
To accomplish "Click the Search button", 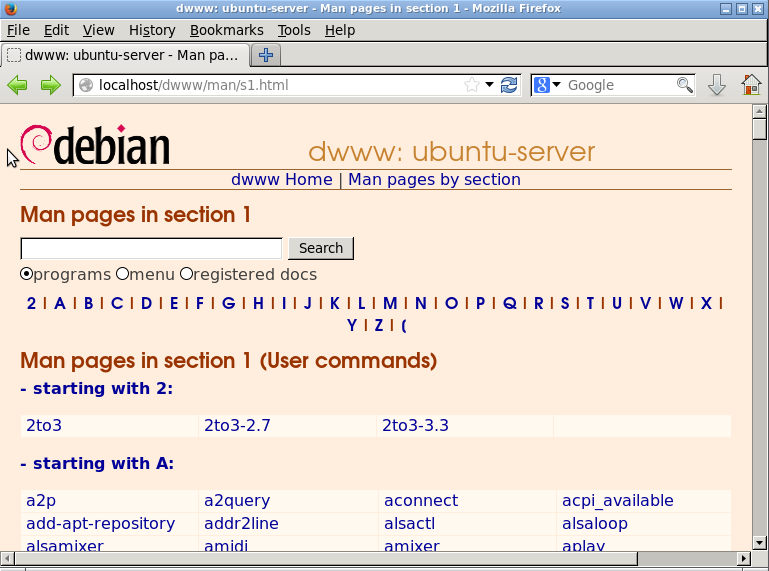I will click(321, 248).
